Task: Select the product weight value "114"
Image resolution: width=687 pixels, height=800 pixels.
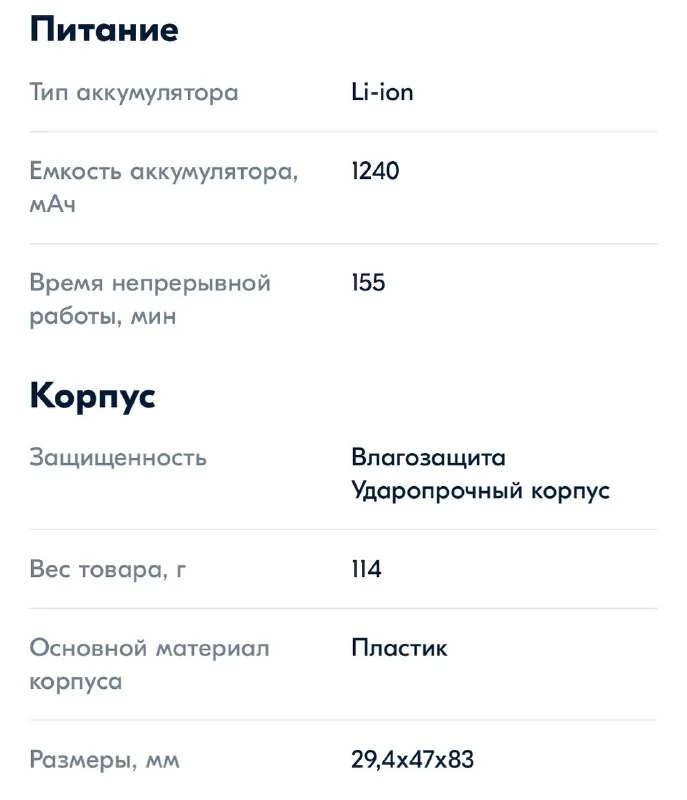Action: [x=366, y=570]
